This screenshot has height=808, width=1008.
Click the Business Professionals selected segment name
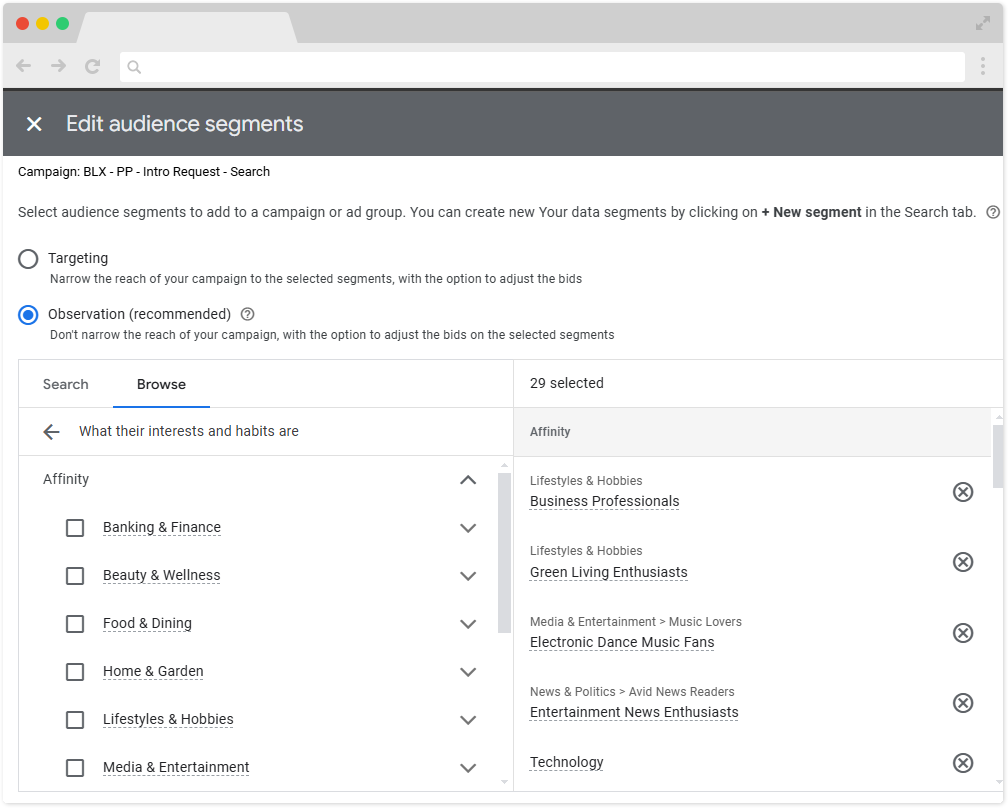pos(604,501)
